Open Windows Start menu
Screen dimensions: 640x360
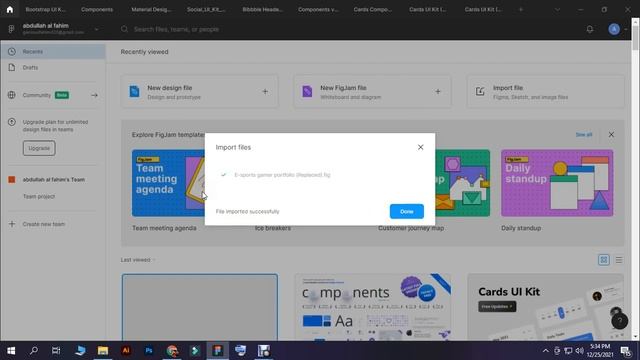pos(11,351)
